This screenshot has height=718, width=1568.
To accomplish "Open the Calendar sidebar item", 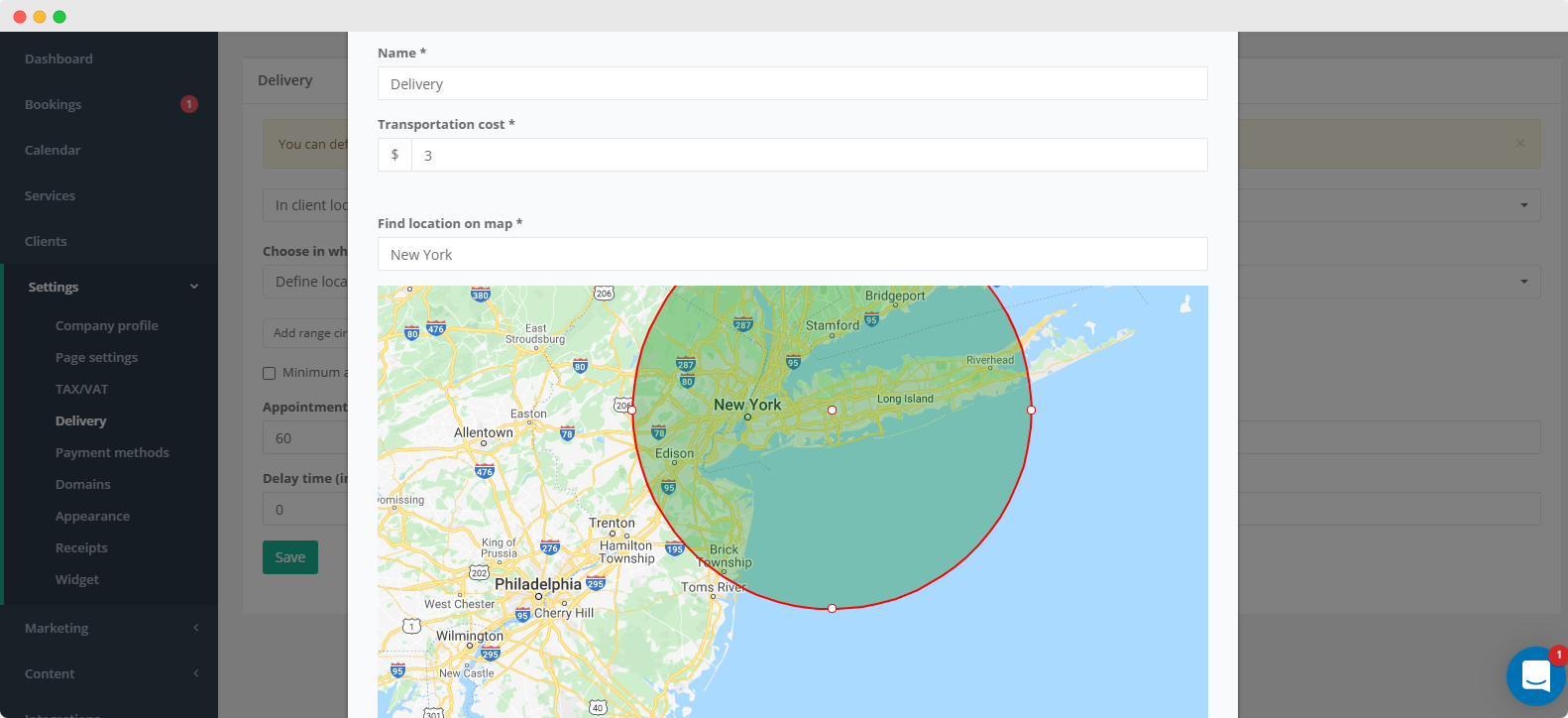I will coord(53,150).
